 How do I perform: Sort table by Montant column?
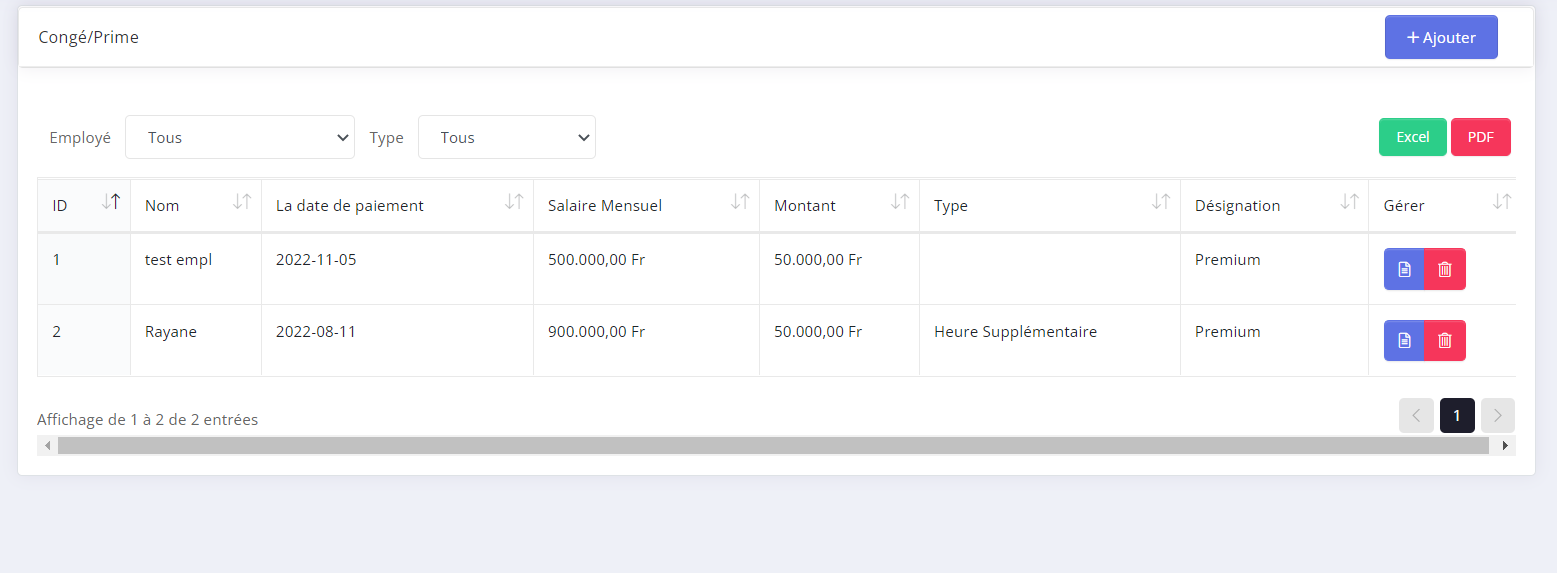(x=900, y=202)
